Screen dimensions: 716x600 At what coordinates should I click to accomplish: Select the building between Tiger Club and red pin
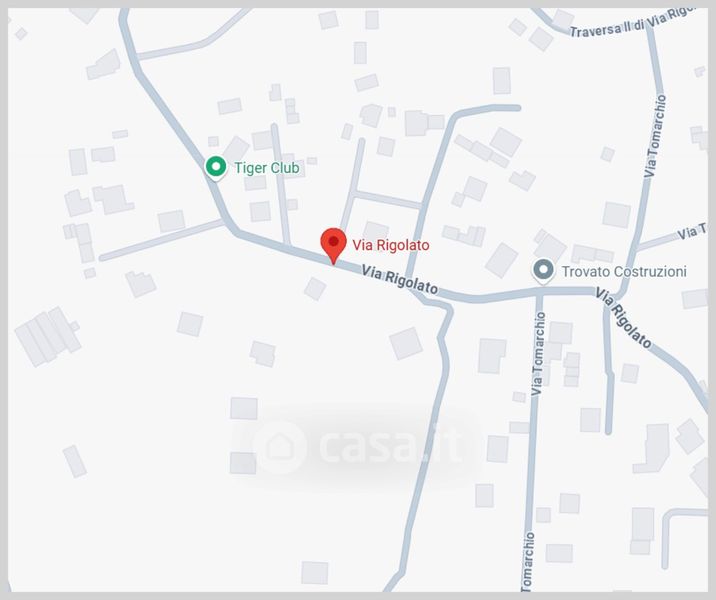tap(260, 211)
